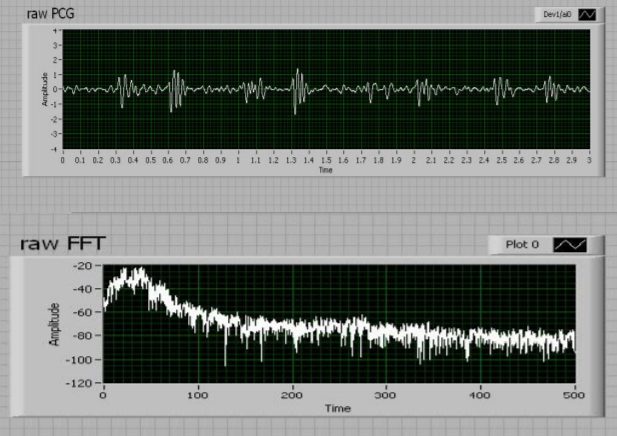Click the Plot 0 legend waveform icon
The width and height of the screenshot is (617, 436).
pos(568,245)
